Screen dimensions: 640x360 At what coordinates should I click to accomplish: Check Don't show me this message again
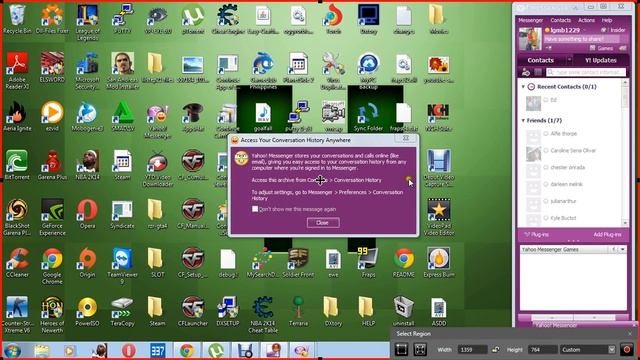click(x=255, y=209)
